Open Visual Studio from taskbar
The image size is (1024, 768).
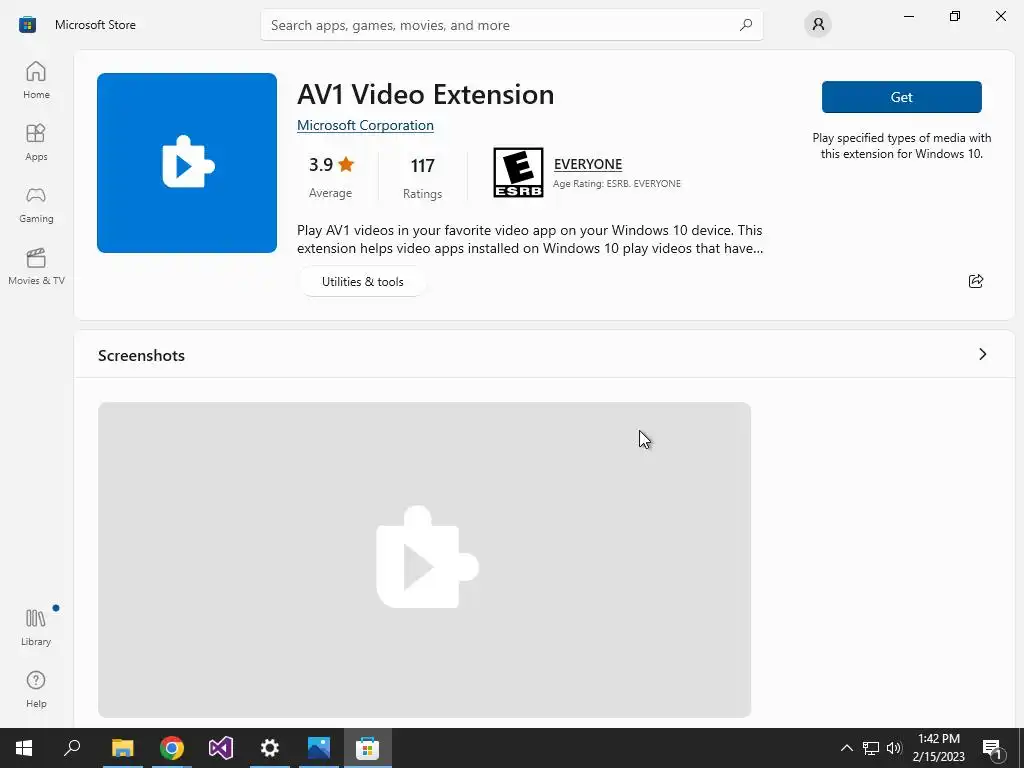pos(221,748)
